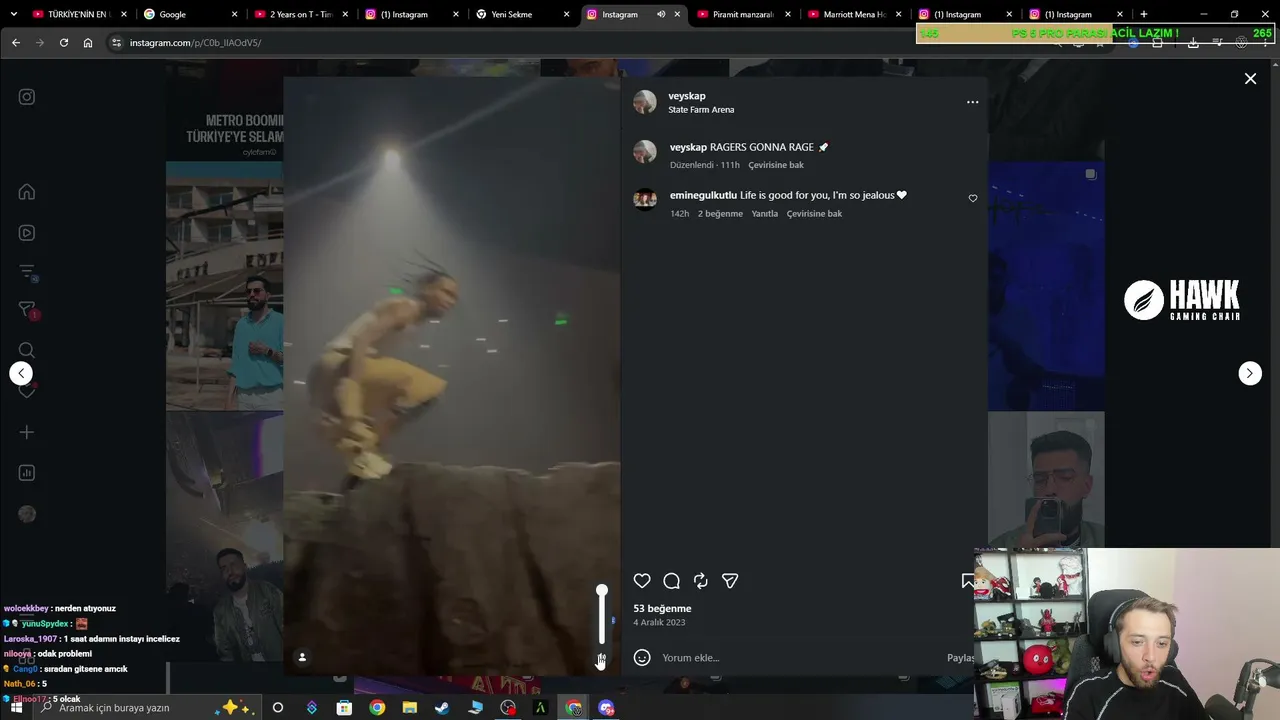Open the Windows Start menu
1280x720 pixels.
pos(15,708)
